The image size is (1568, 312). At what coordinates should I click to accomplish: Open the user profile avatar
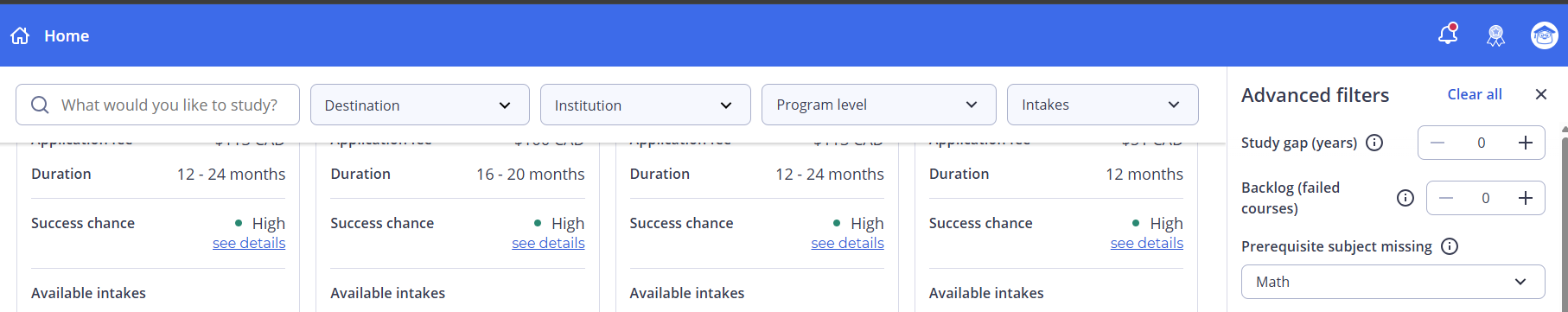click(1544, 35)
